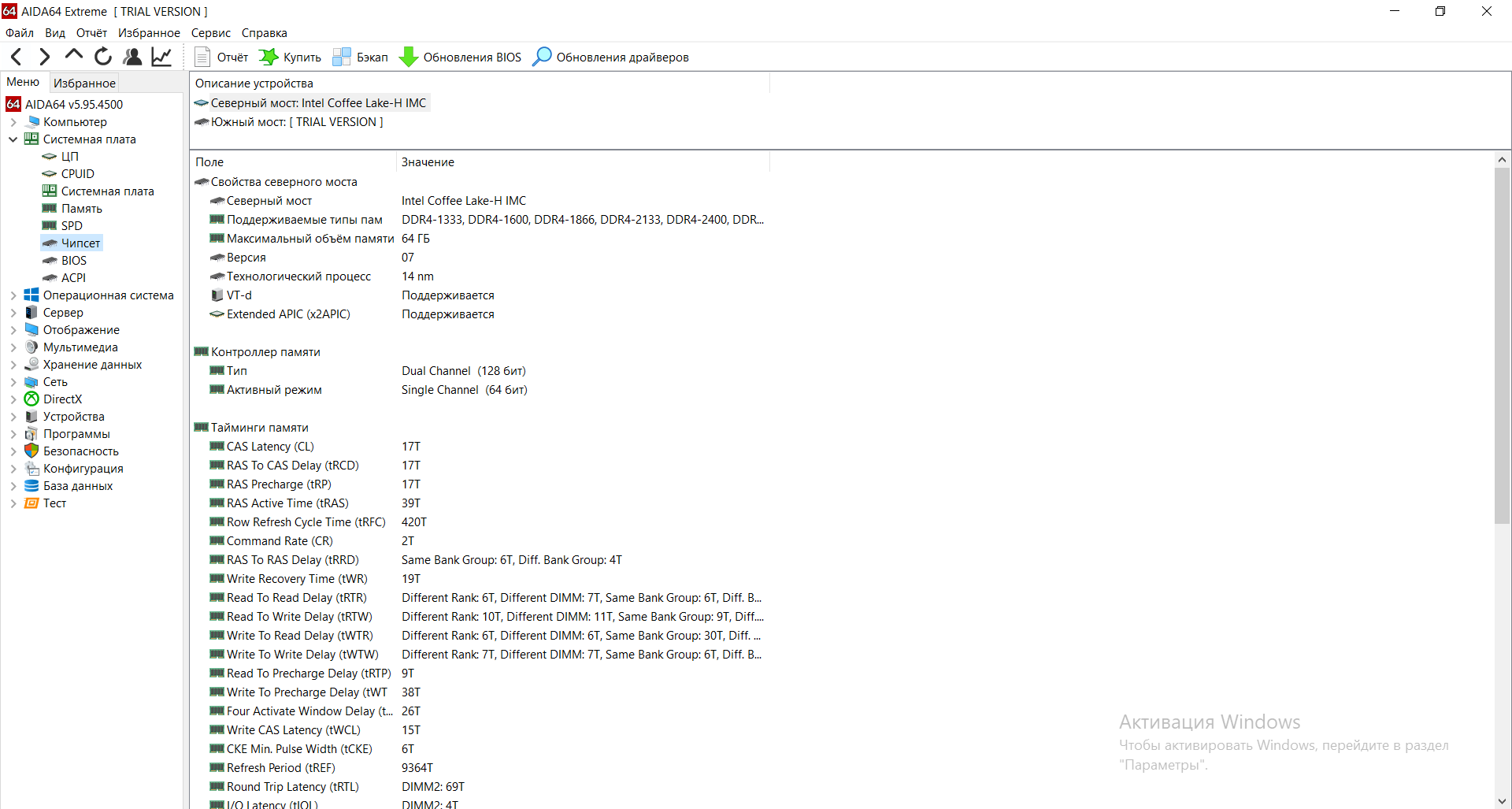
Task: Click the Мультимедиа icon
Action: (x=31, y=347)
